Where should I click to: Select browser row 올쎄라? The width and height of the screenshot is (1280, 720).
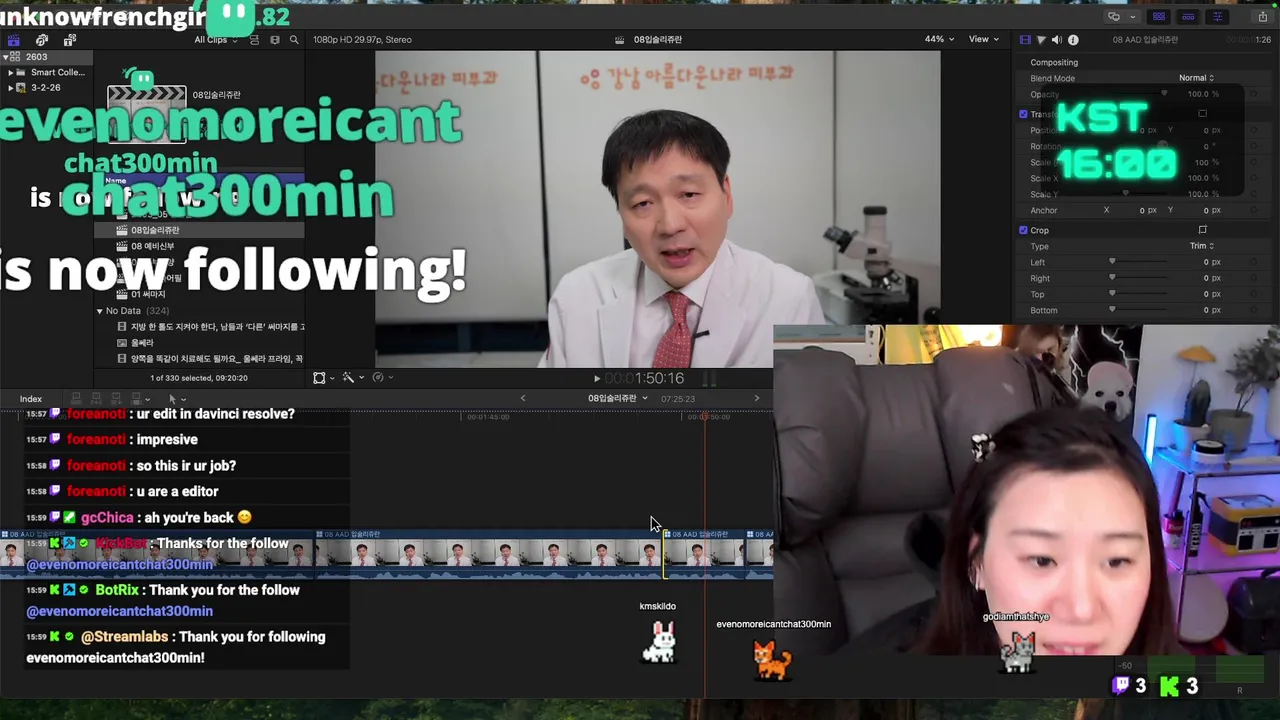pyautogui.click(x=199, y=343)
